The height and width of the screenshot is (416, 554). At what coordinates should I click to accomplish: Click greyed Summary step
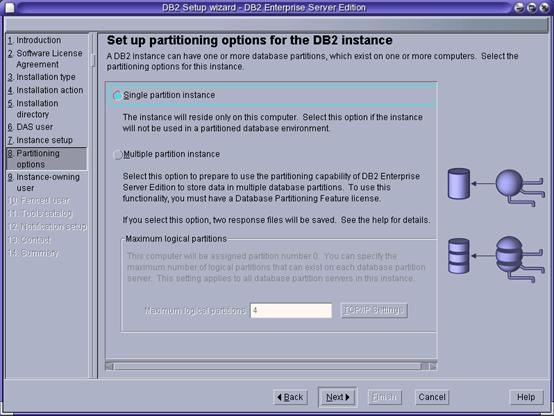pyautogui.click(x=33, y=253)
